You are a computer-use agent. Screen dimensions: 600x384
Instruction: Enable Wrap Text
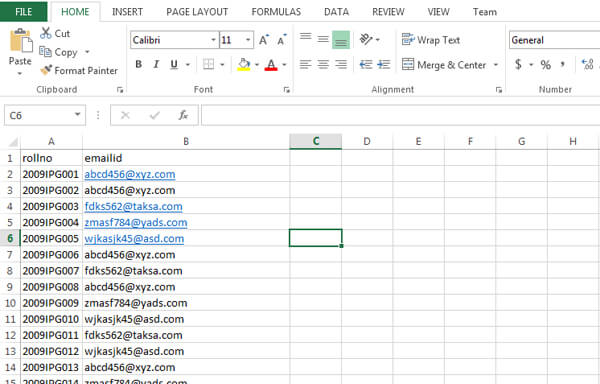[x=430, y=40]
